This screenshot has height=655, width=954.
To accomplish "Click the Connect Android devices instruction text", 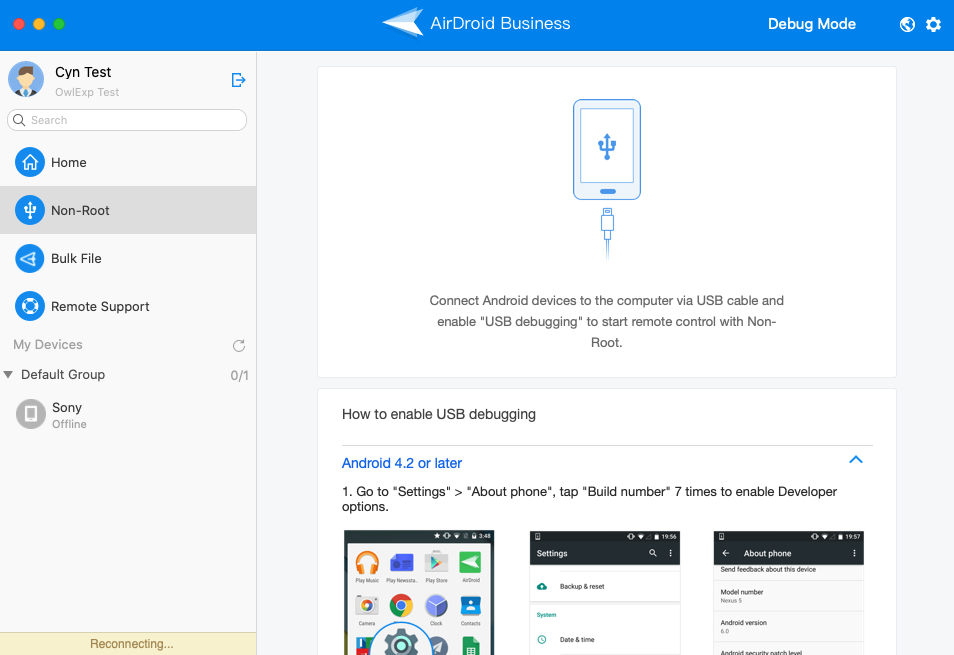I will pos(607,322).
